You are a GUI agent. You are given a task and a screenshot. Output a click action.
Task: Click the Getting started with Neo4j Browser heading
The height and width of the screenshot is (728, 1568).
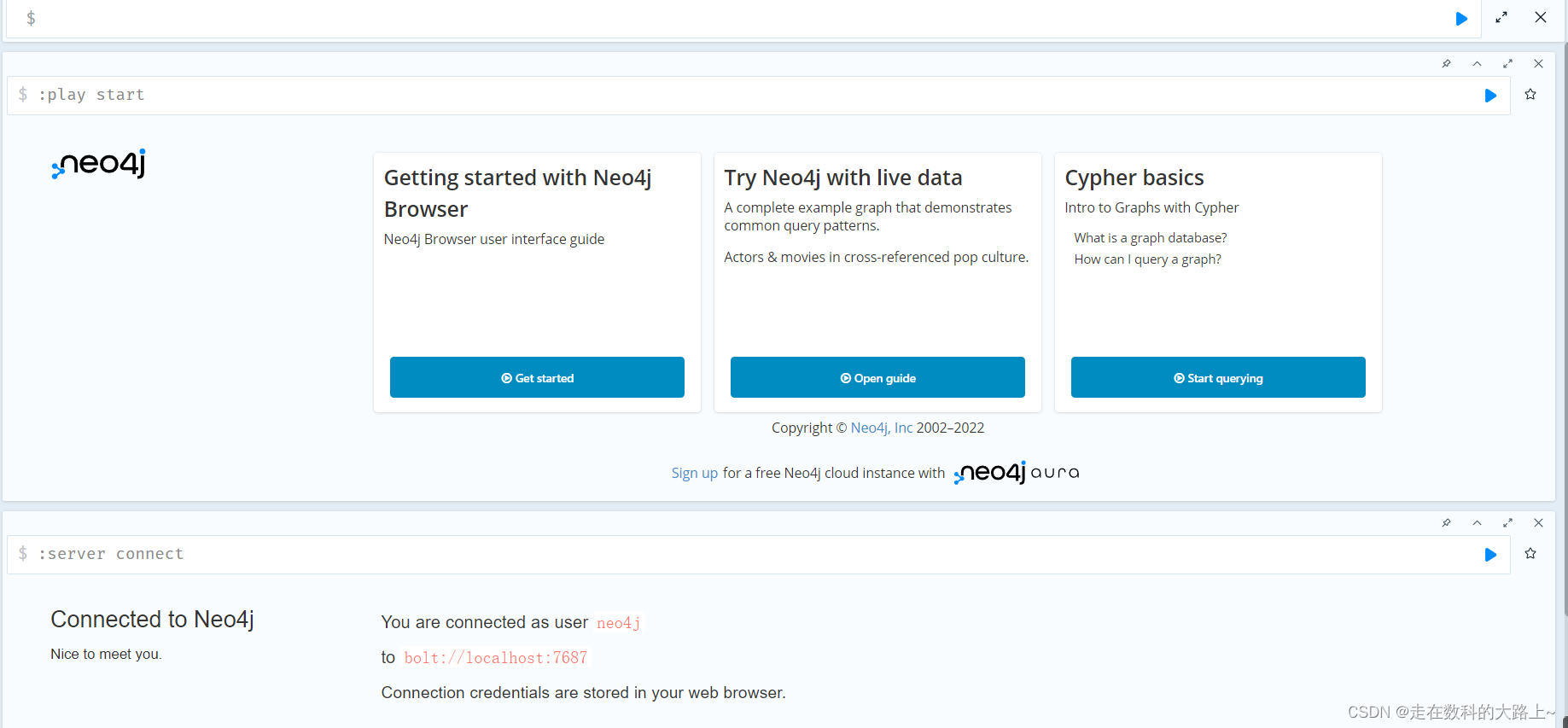click(517, 193)
